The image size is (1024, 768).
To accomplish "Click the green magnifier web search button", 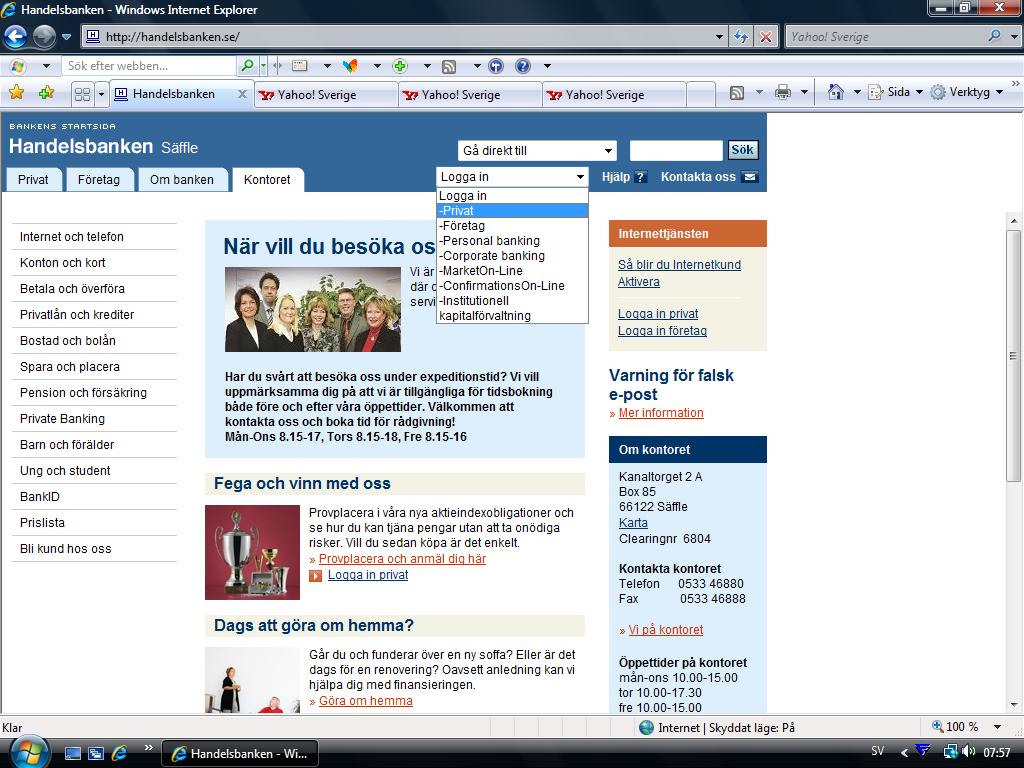I will point(248,65).
